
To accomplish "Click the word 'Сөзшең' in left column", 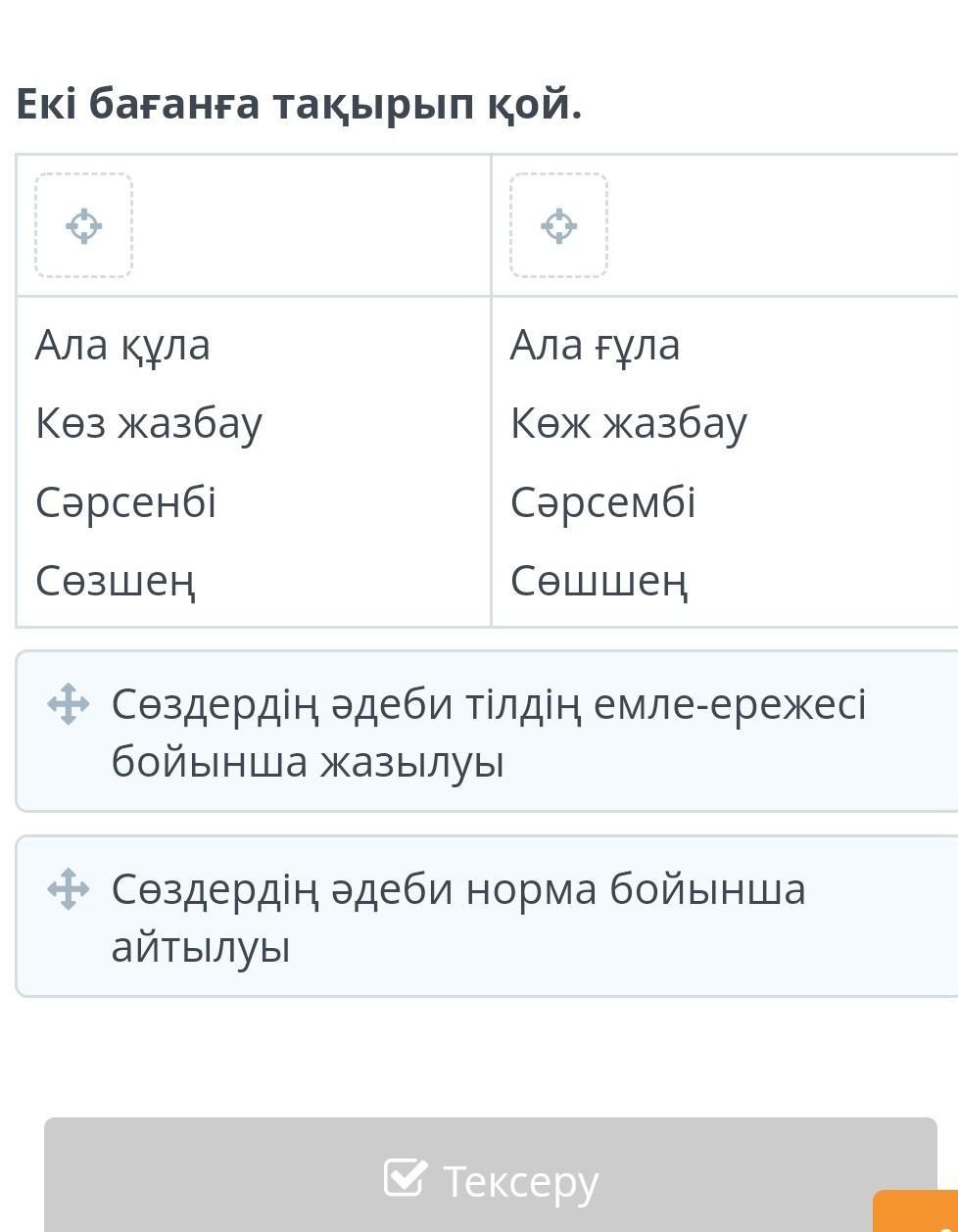I will [x=116, y=581].
